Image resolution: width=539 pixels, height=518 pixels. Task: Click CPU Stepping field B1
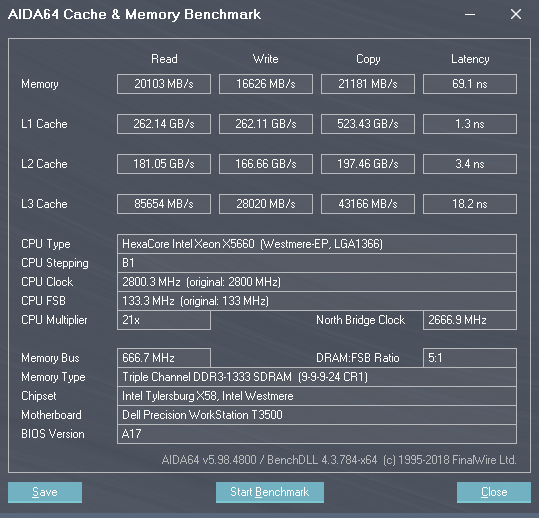(317, 263)
